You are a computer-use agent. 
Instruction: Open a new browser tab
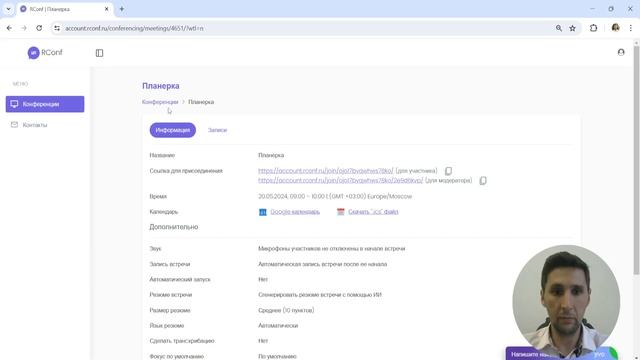[122, 9]
